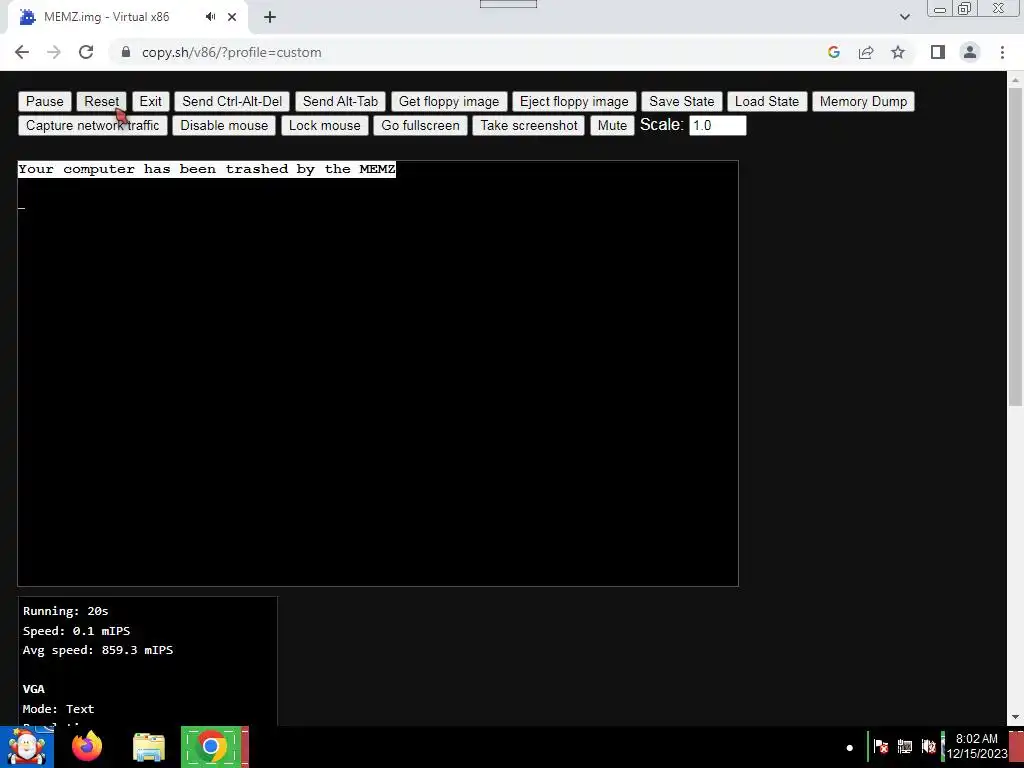Open File Explorer from the taskbar
1024x768 pixels.
149,748
